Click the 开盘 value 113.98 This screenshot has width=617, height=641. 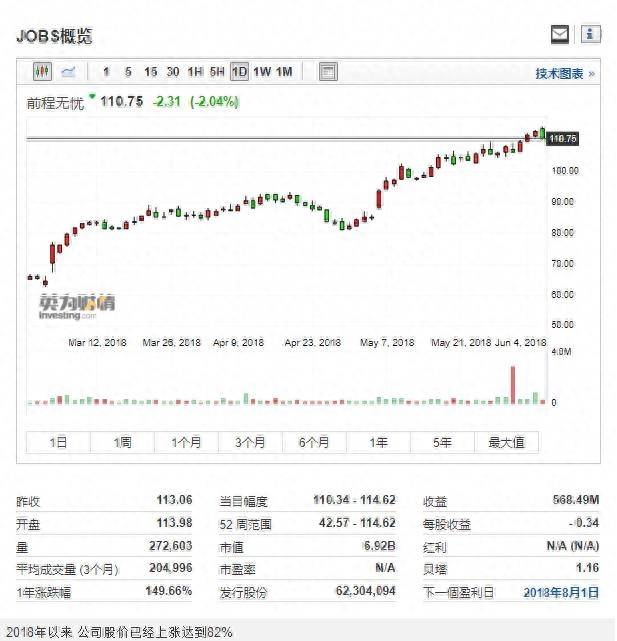(x=174, y=522)
